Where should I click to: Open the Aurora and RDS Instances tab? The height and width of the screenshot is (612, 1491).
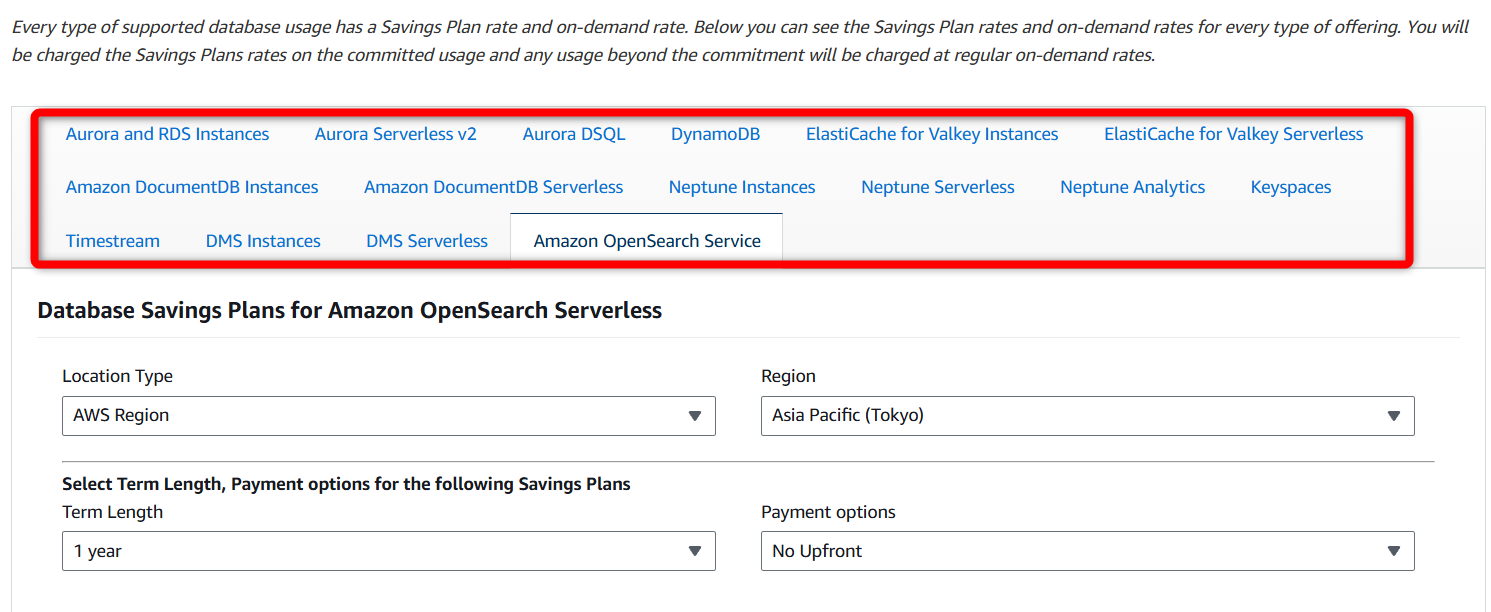(x=167, y=134)
